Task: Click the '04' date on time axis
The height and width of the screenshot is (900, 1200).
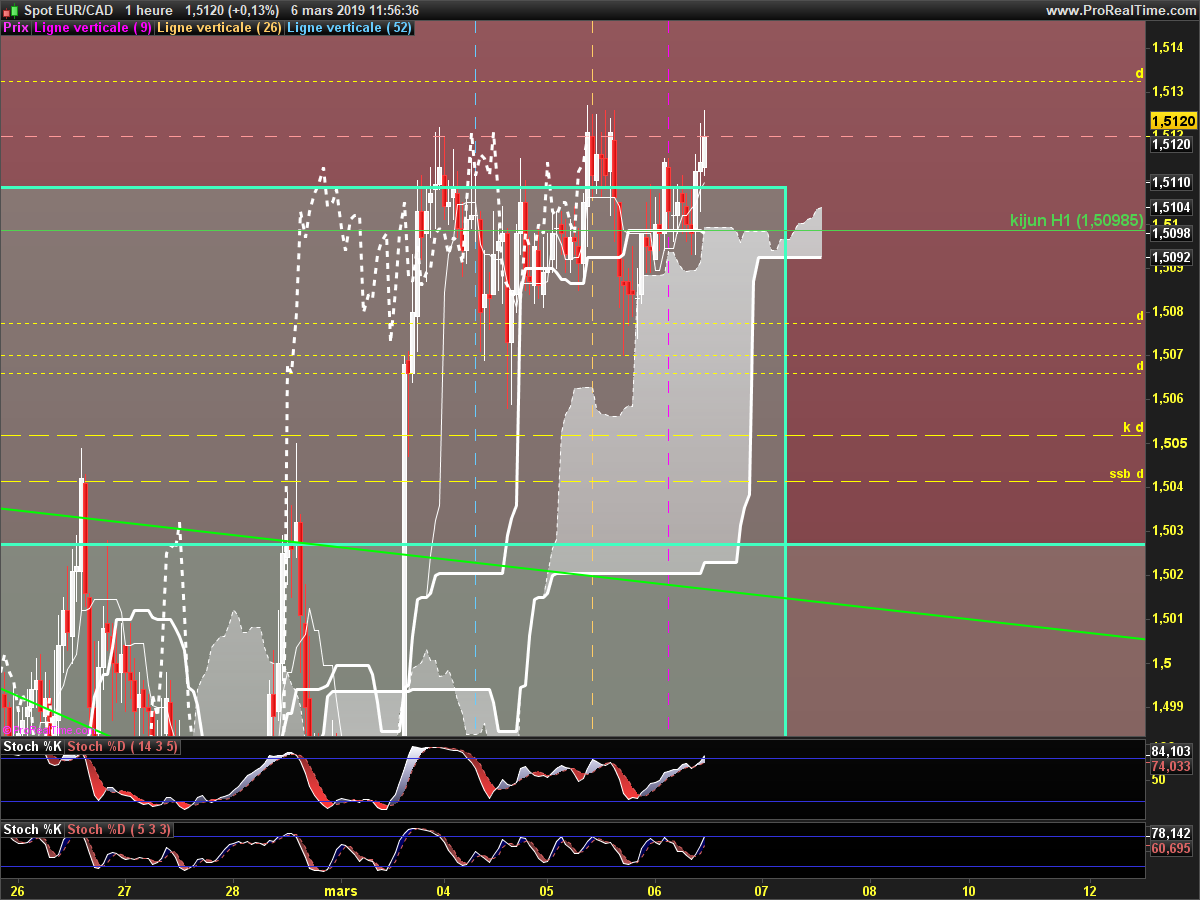Action: [444, 890]
